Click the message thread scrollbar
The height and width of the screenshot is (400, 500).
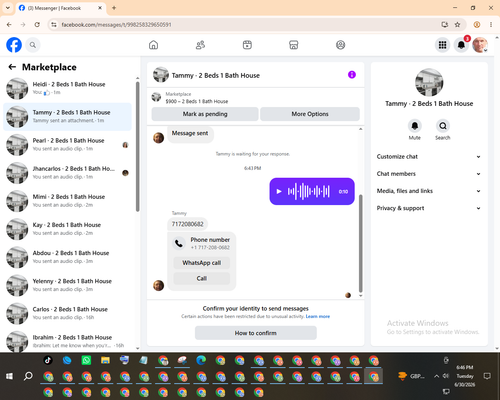point(360,243)
